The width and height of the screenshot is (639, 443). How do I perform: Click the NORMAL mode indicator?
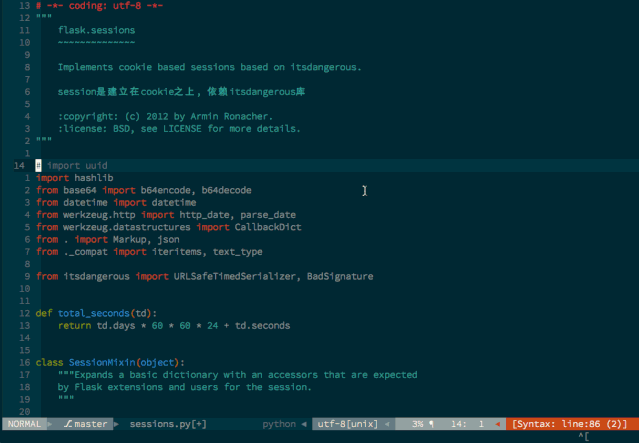pos(24,424)
